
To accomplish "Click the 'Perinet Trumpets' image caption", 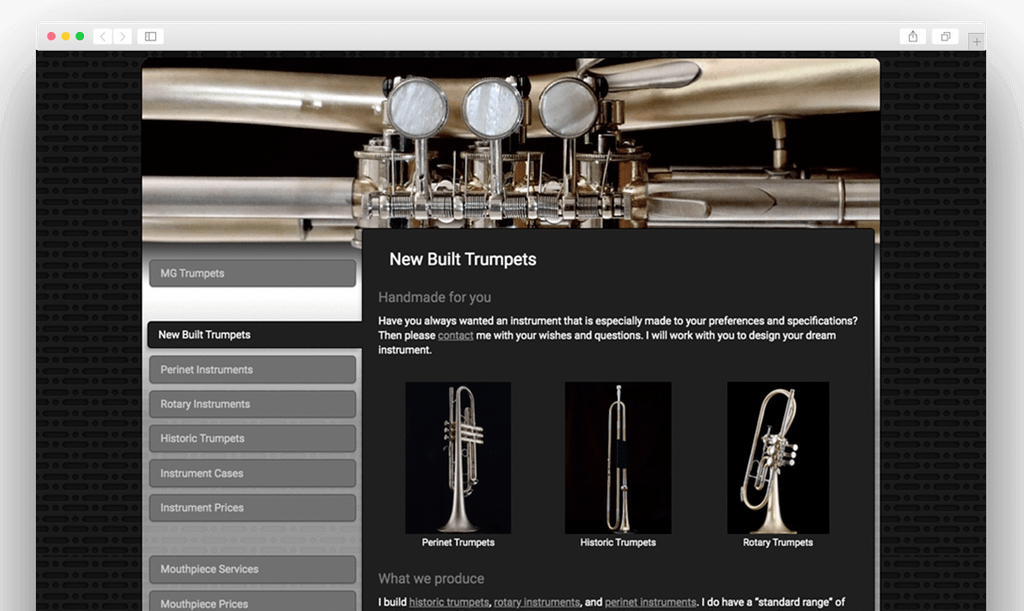I will tap(458, 542).
